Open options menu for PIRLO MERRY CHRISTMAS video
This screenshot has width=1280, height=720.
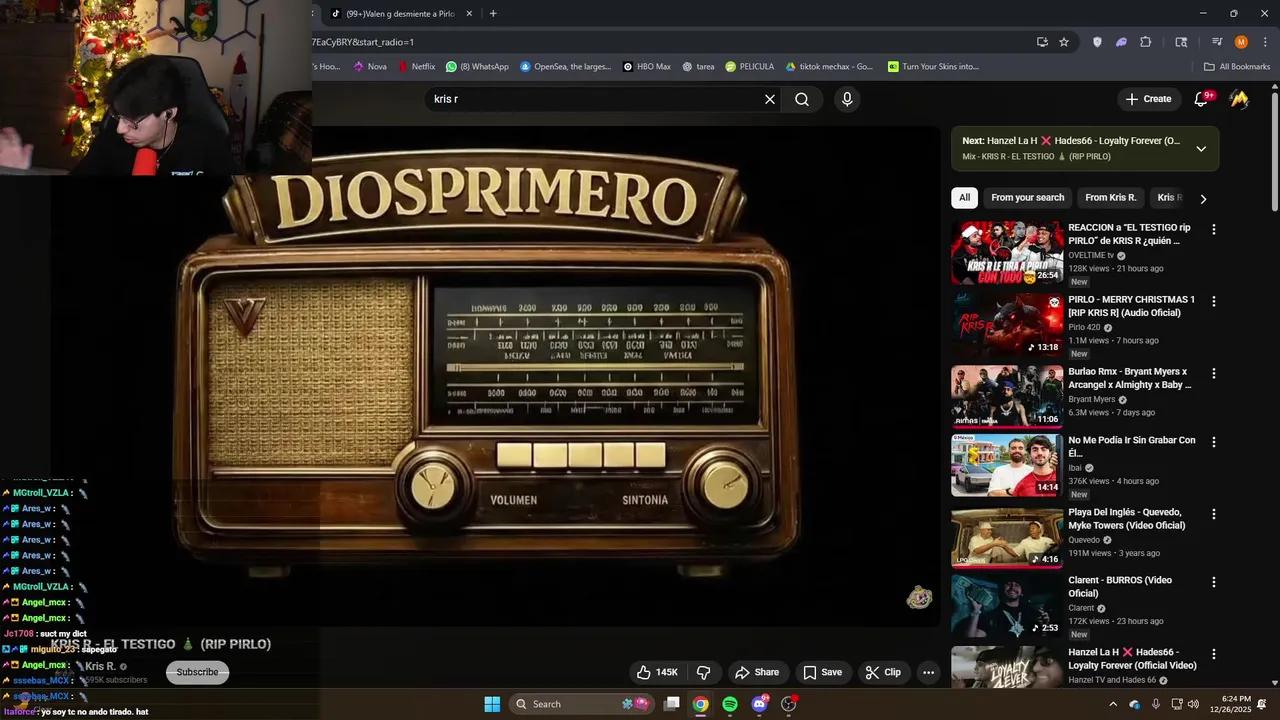coord(1214,301)
